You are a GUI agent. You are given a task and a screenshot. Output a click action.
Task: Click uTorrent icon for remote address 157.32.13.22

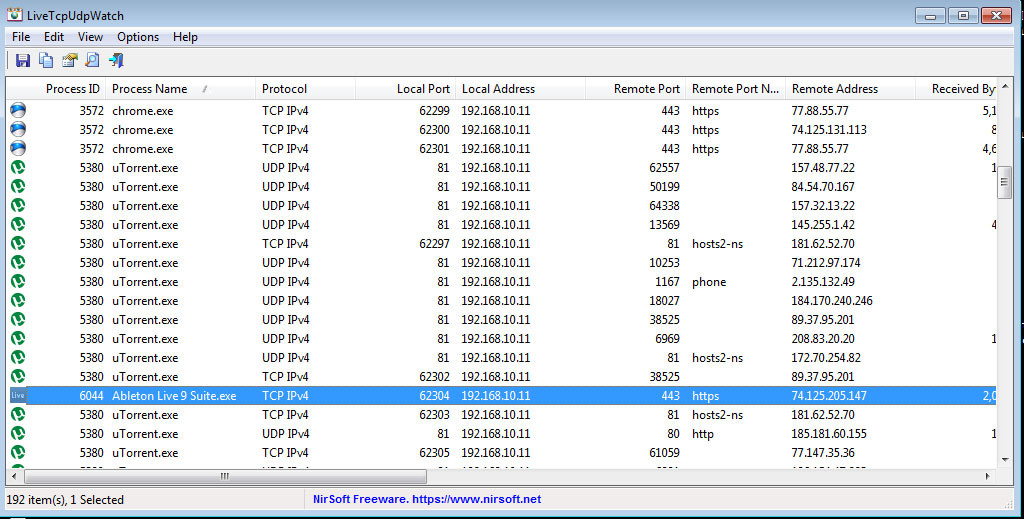(18, 205)
